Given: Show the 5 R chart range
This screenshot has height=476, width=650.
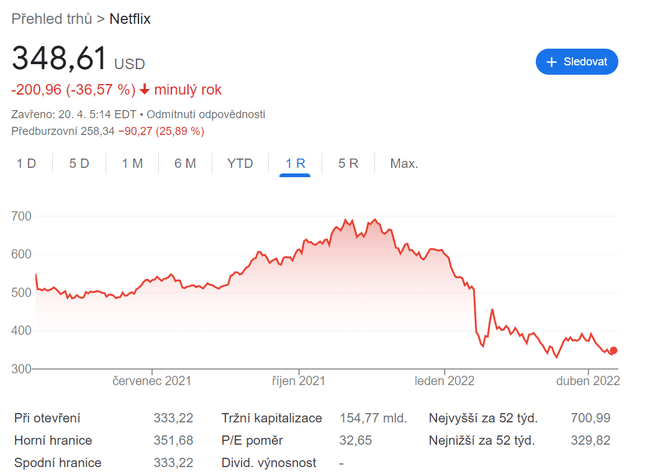Looking at the screenshot, I should point(348,163).
